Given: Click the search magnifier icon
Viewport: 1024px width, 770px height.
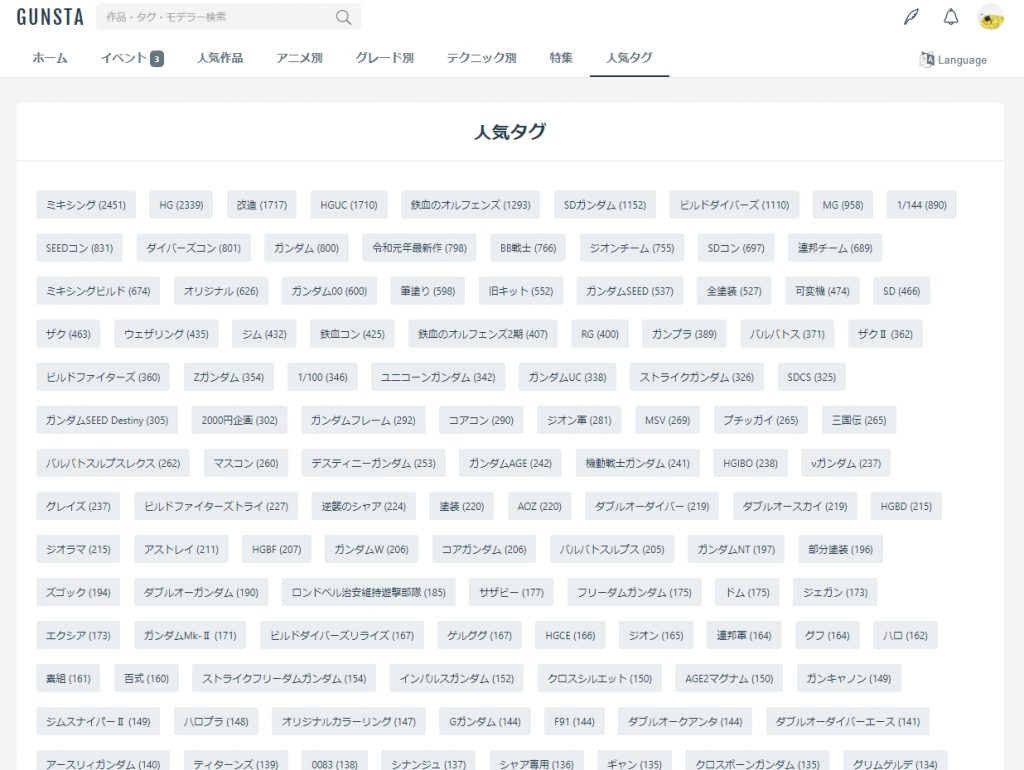Looking at the screenshot, I should 344,17.
